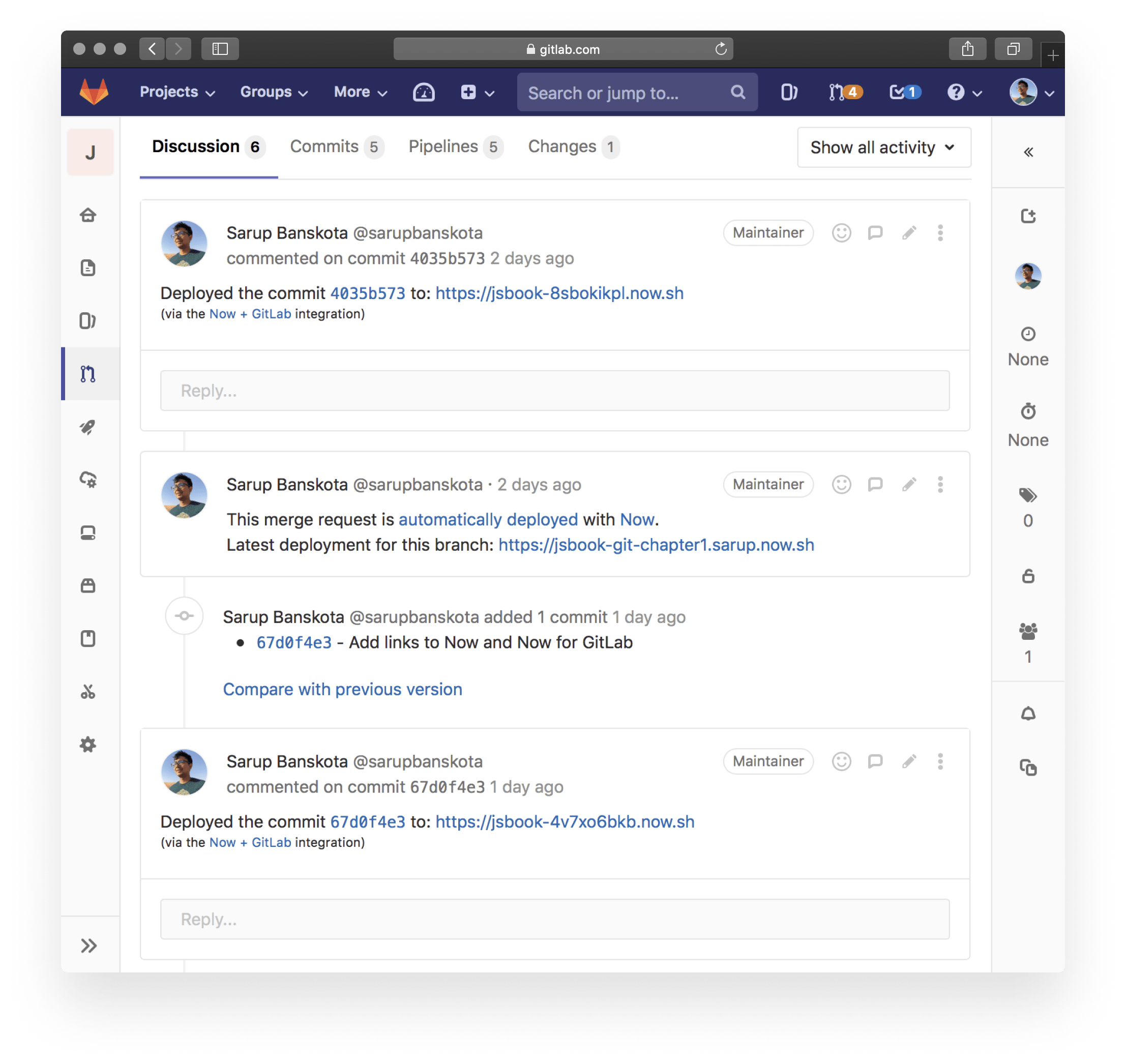The image size is (1126, 1064).
Task: Open assignee avatar in right sidebar
Action: tap(1028, 276)
